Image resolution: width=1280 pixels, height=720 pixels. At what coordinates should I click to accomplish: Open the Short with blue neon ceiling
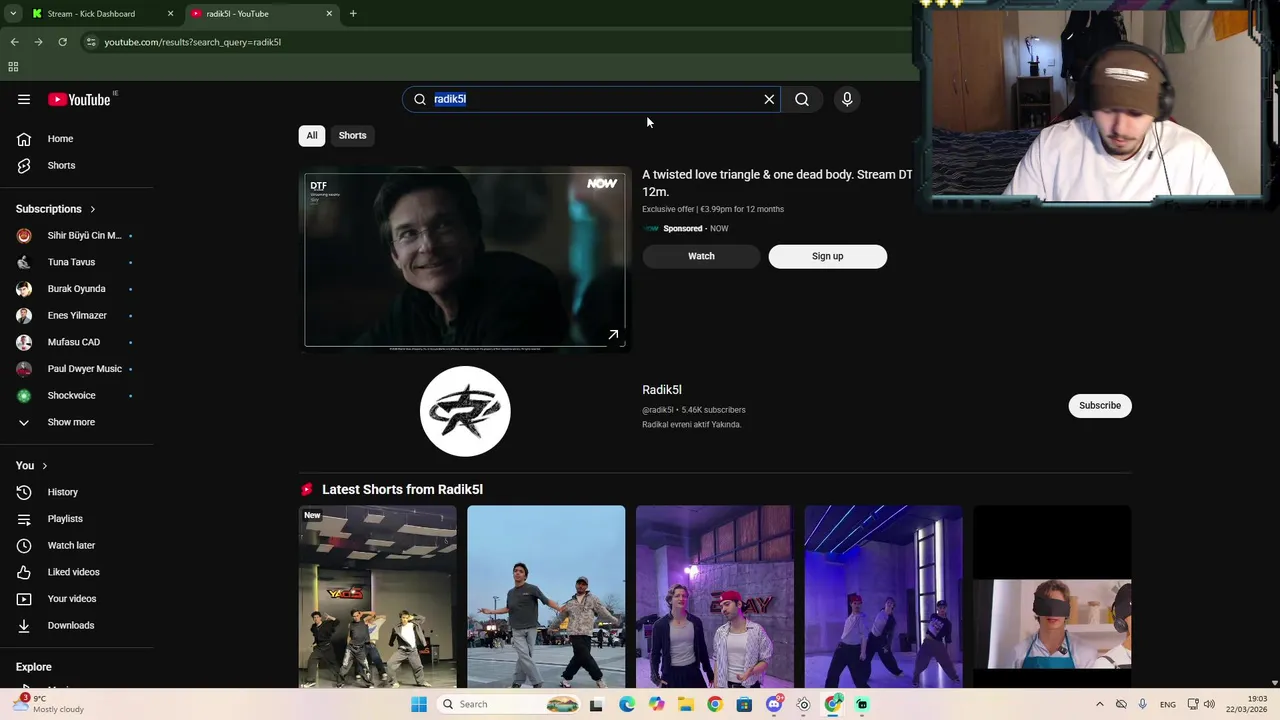point(884,597)
